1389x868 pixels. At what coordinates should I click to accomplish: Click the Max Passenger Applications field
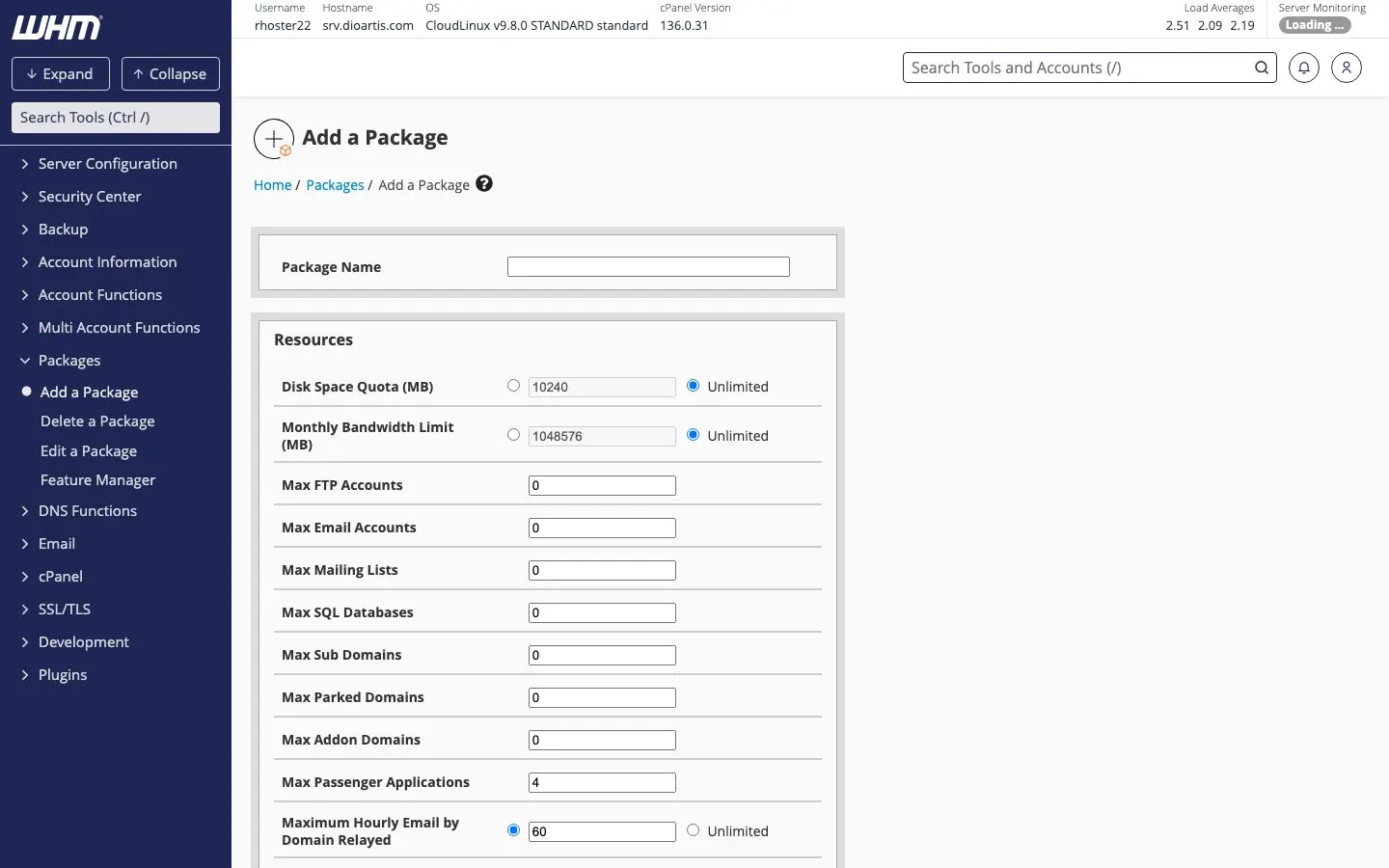coord(602,782)
